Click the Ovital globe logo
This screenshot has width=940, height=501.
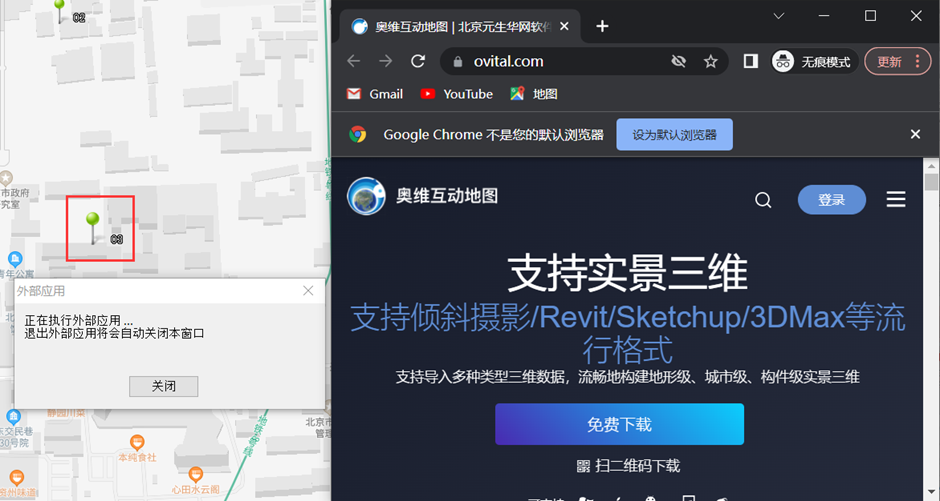366,197
